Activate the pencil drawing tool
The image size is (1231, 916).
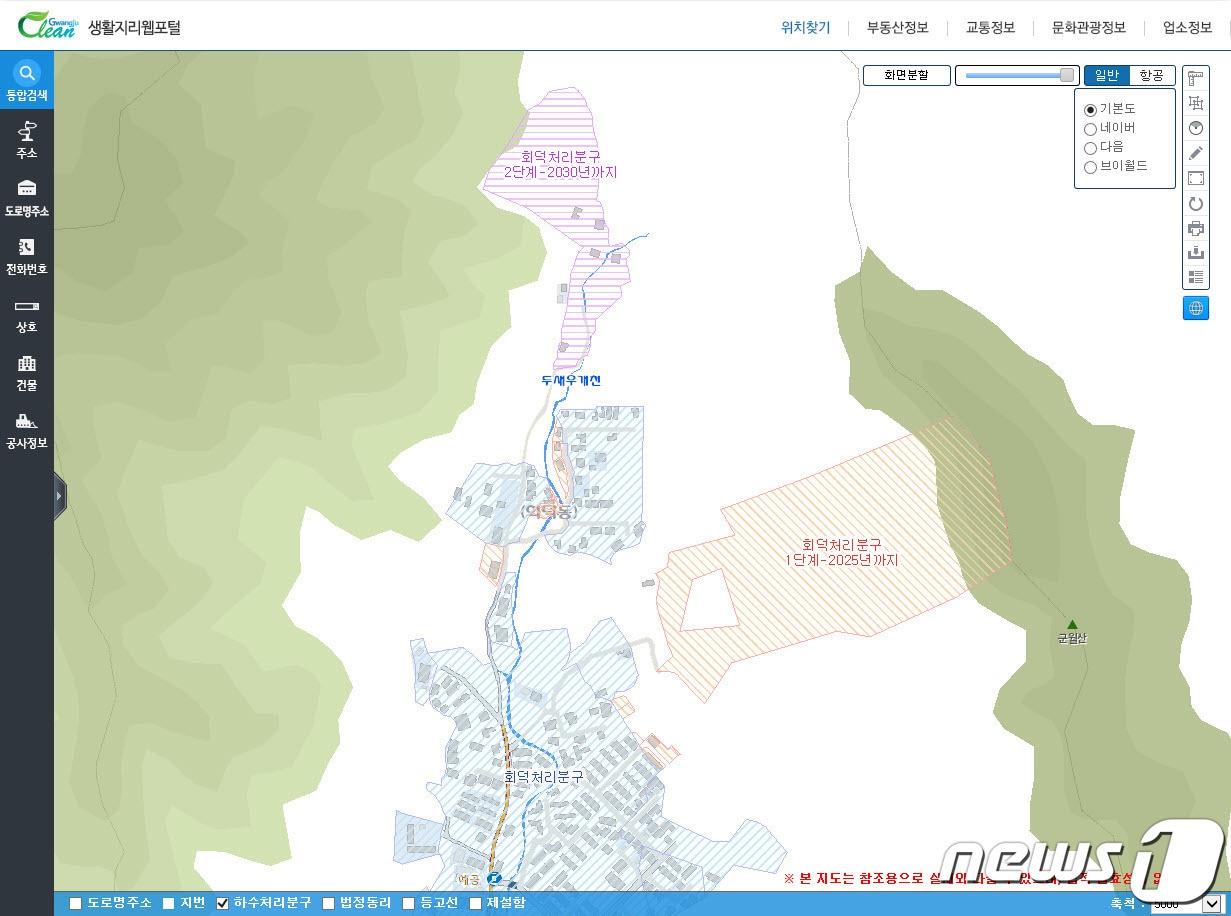pos(1195,154)
